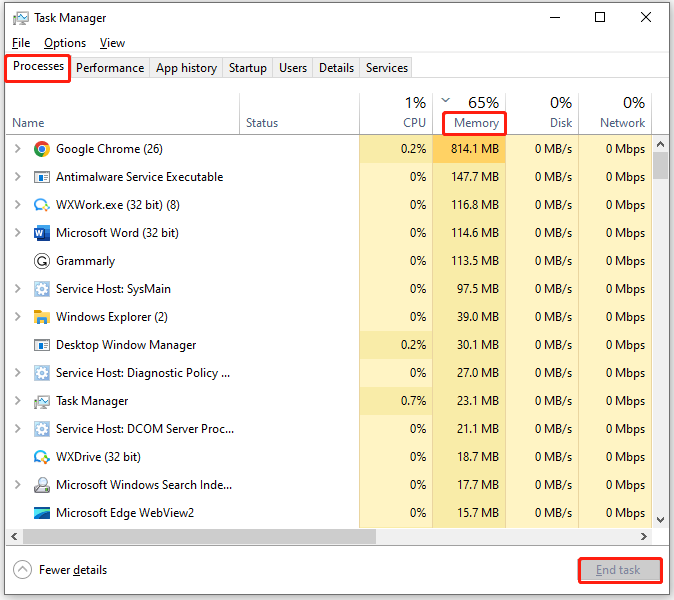The image size is (674, 600).
Task: Switch to the Processes tab
Action: click(38, 67)
